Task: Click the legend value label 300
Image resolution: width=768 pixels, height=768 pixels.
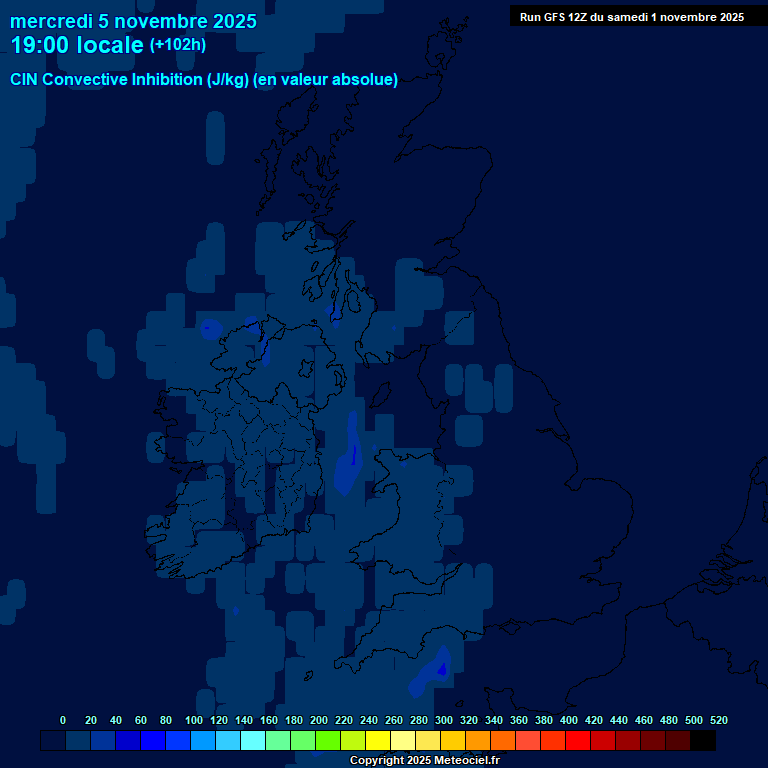Action: [444, 720]
